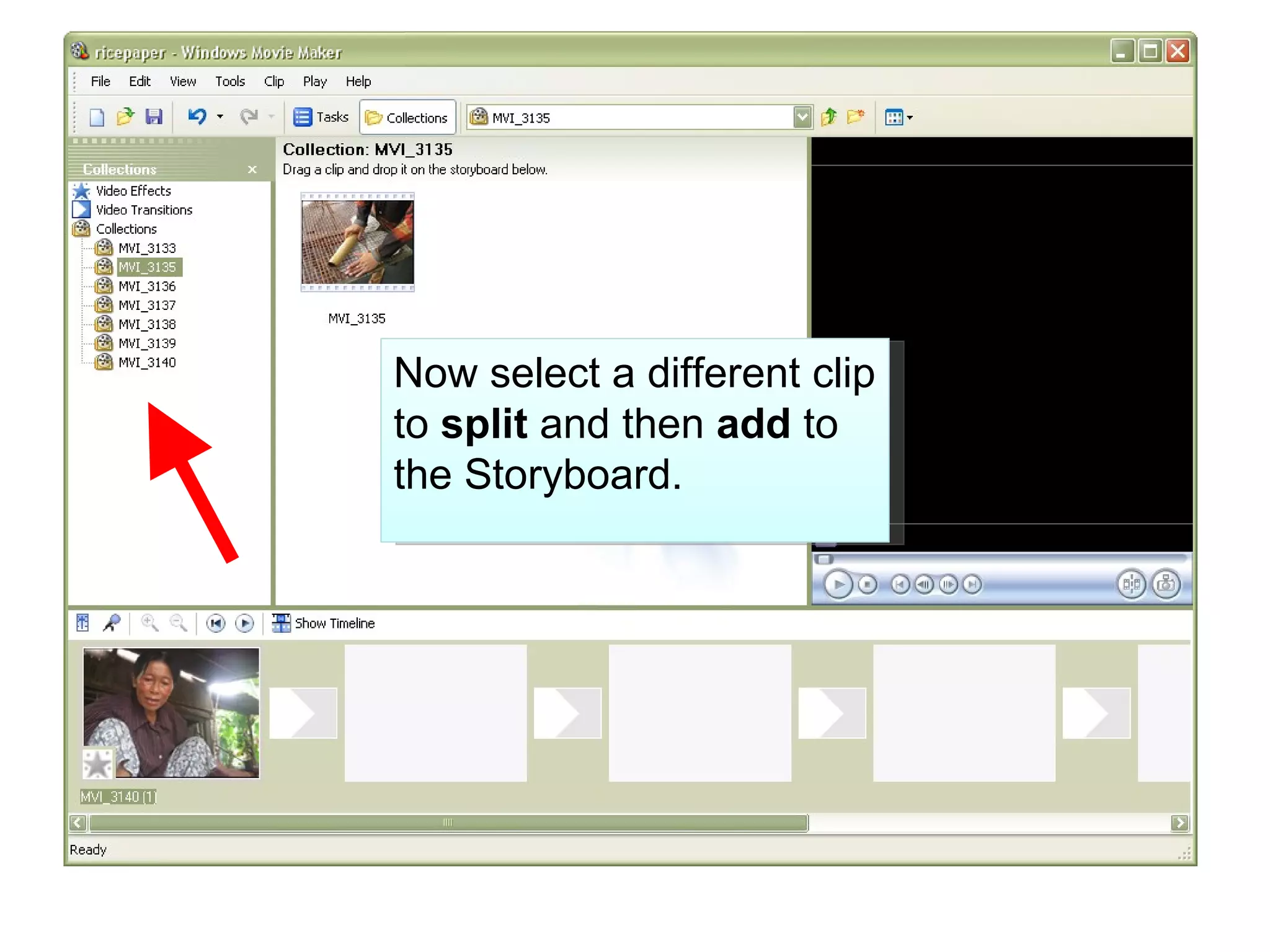
Task: Select the MVI_3140 collection
Action: 147,363
